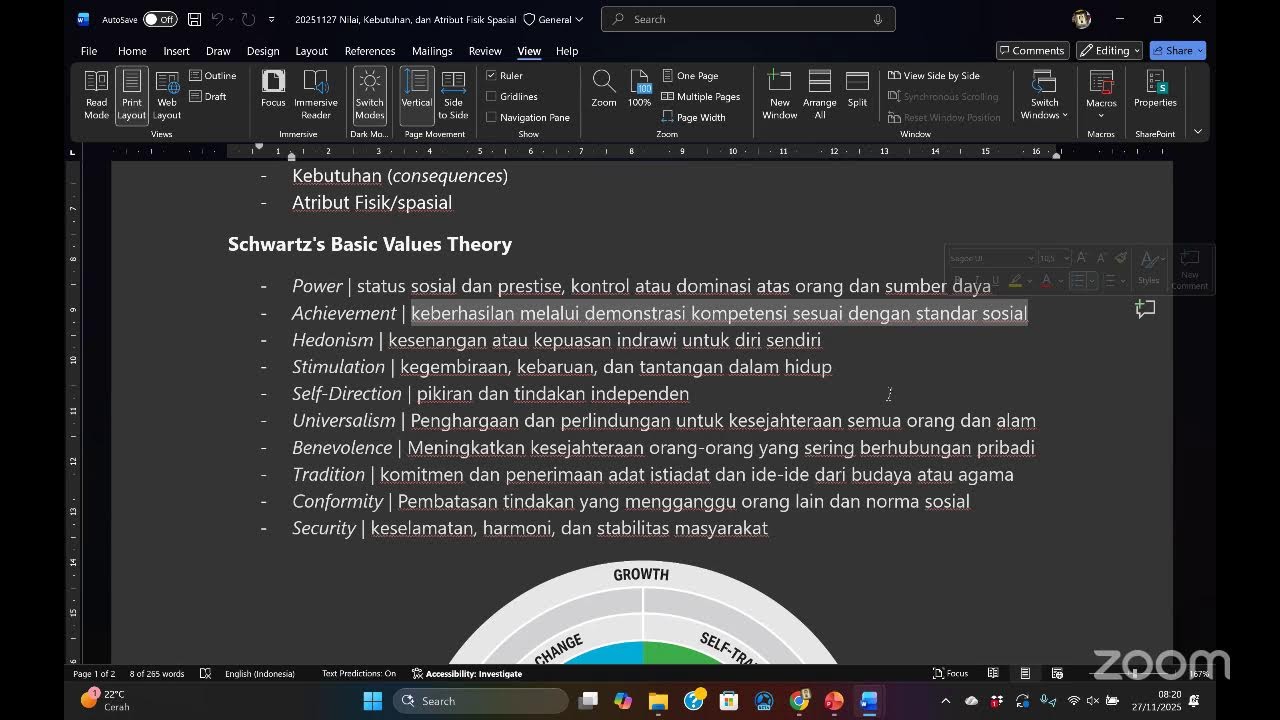Open the Review tab

(x=485, y=51)
